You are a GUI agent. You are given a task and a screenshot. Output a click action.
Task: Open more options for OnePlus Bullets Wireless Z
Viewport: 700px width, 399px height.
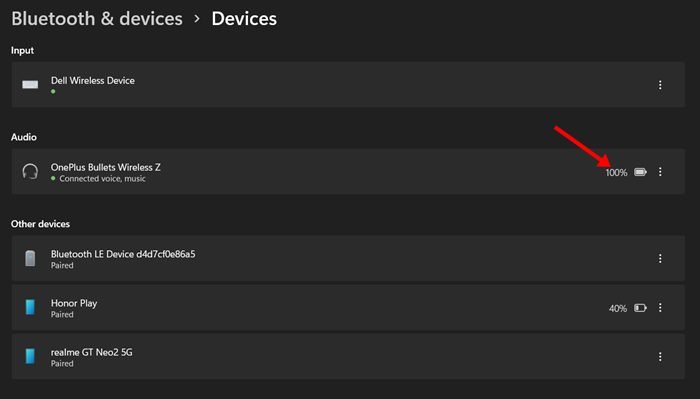[x=660, y=172]
